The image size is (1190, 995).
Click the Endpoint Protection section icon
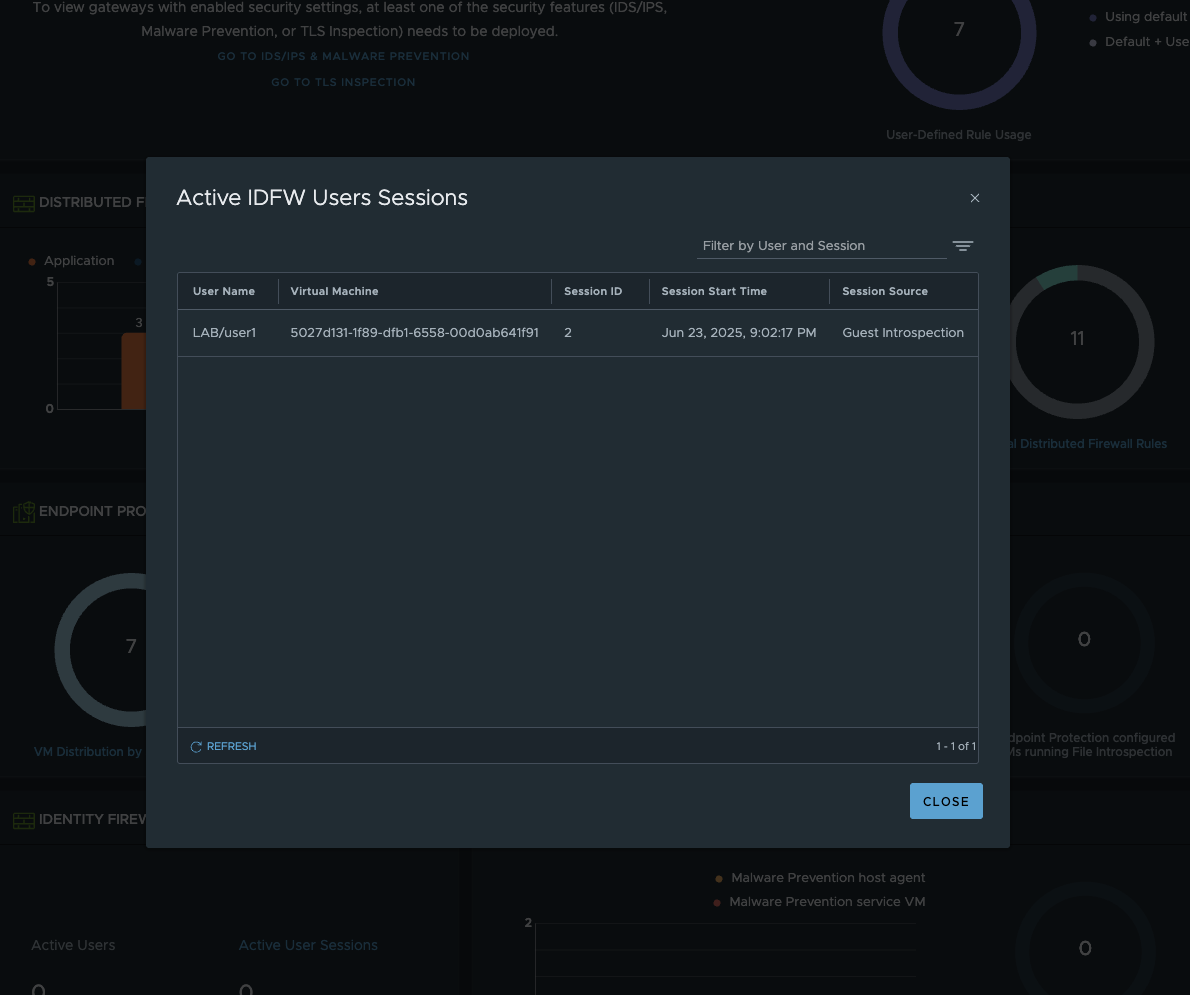coord(24,512)
